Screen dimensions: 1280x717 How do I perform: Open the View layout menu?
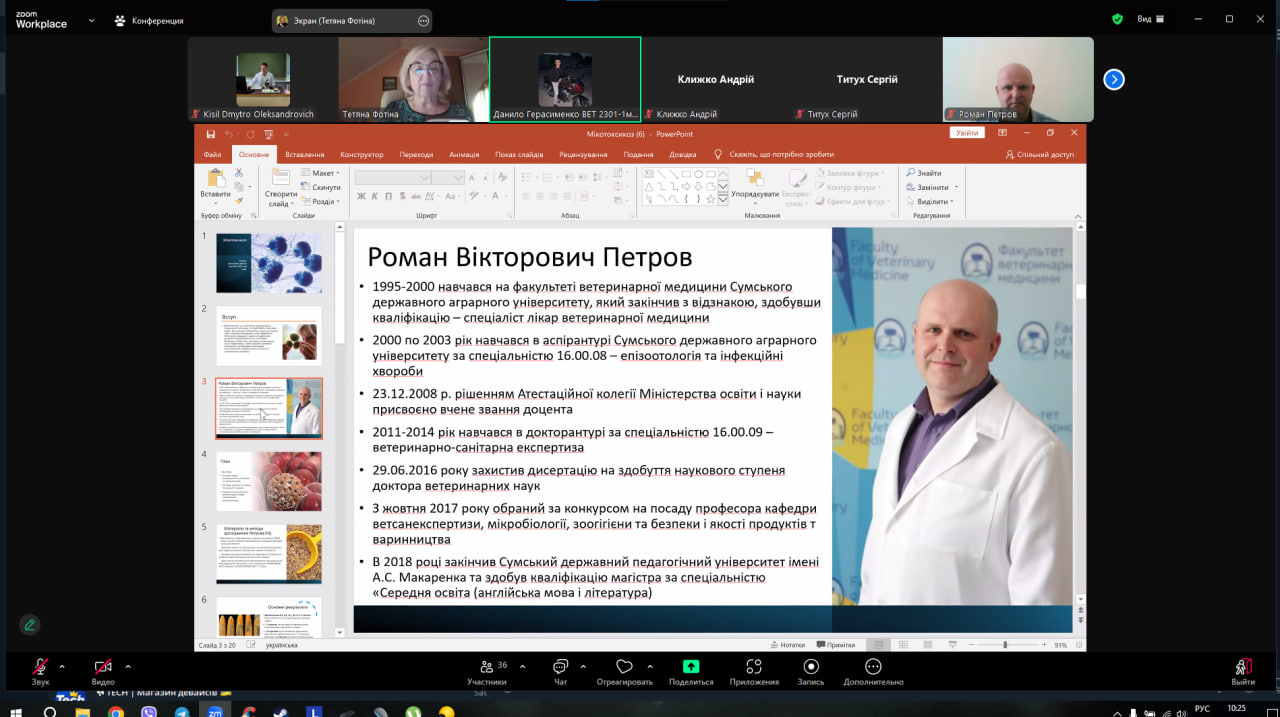1150,19
